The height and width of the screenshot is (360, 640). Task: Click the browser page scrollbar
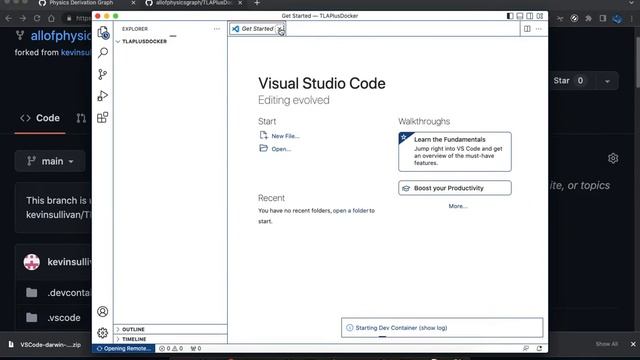point(637,61)
